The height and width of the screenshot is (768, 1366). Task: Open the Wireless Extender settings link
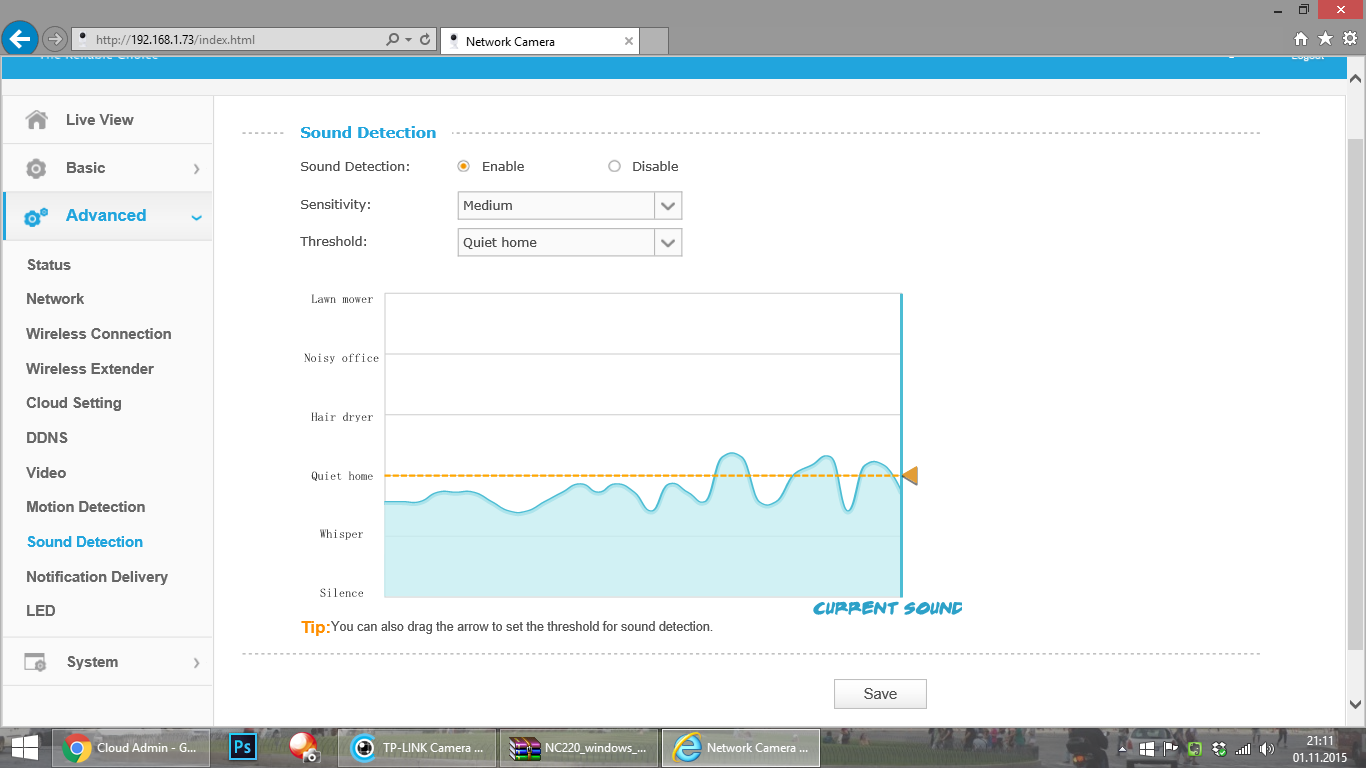click(x=89, y=369)
